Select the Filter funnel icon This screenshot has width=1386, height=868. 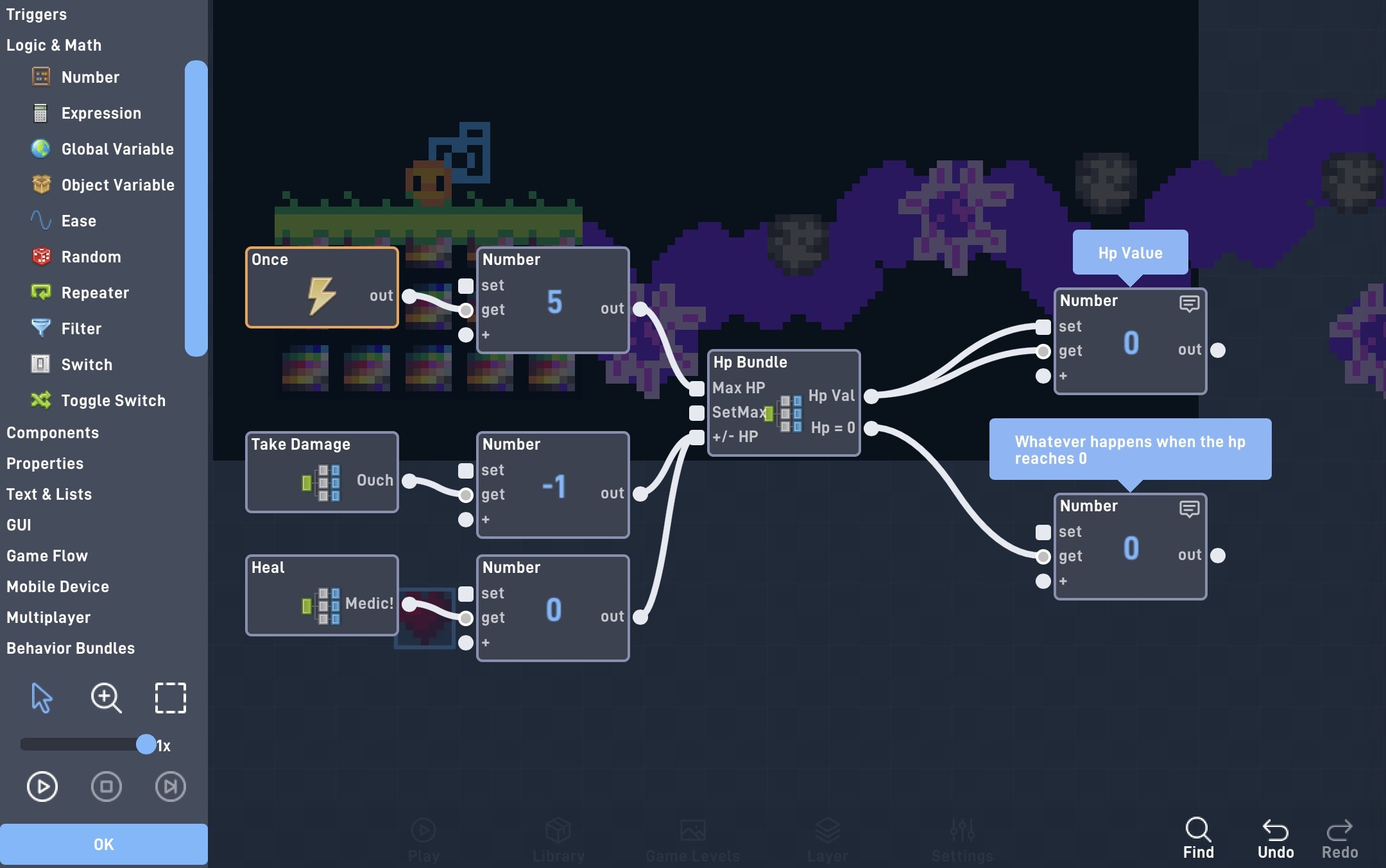click(41, 328)
